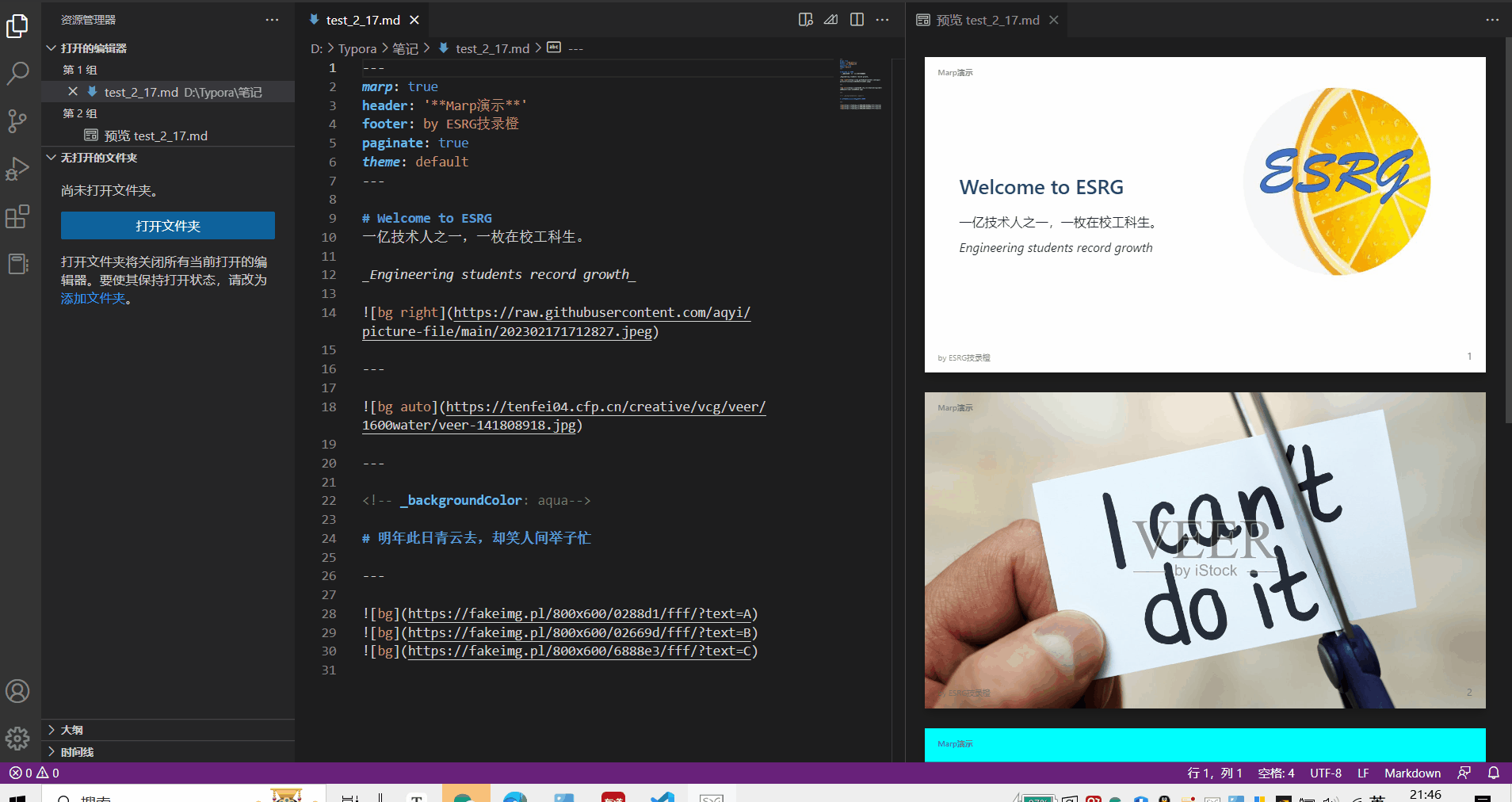Open the Source Control view
Screen dimensions: 1512x802
tap(17, 120)
